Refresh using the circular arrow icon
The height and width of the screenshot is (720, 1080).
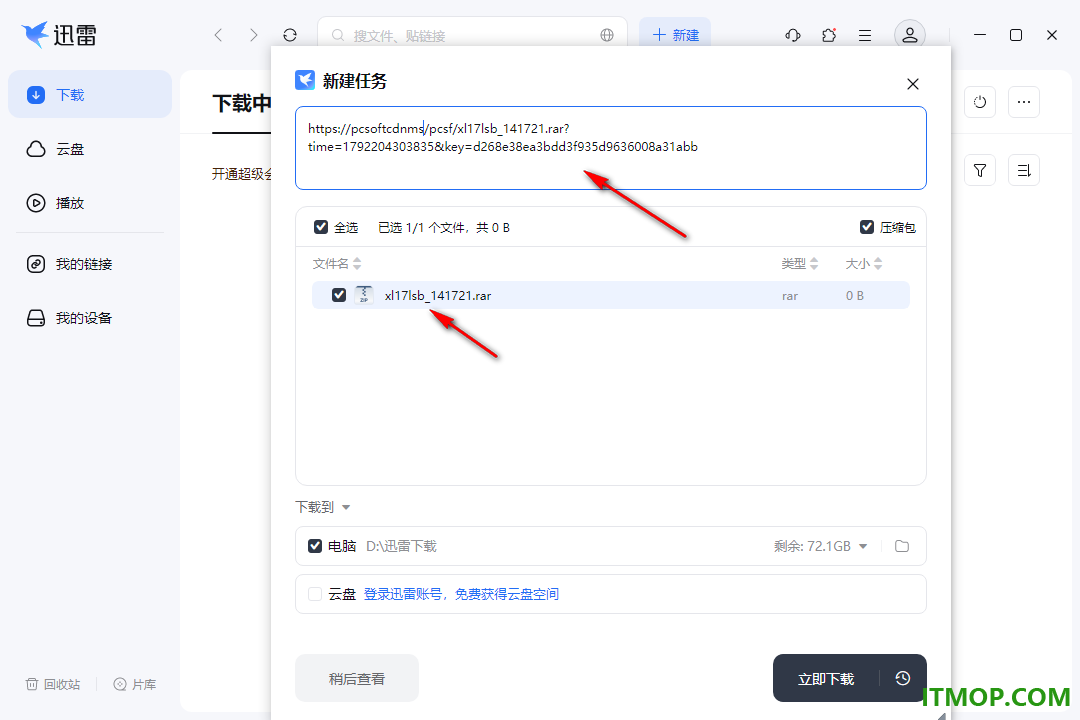pyautogui.click(x=290, y=35)
